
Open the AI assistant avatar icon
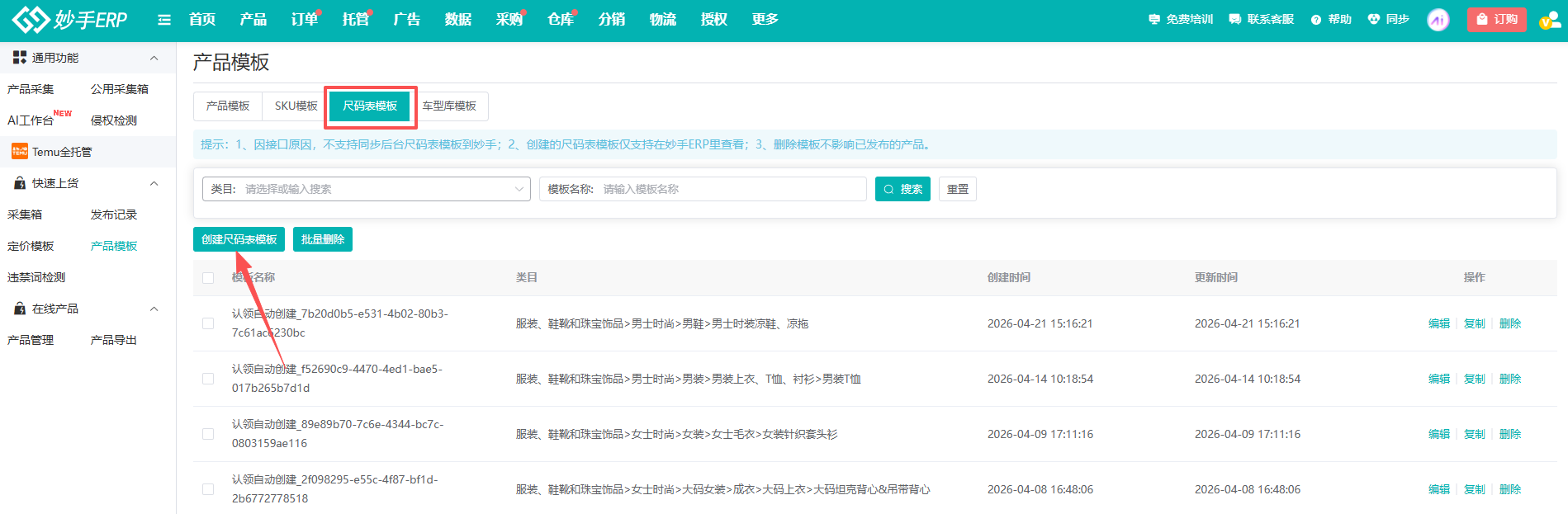coord(1438,20)
